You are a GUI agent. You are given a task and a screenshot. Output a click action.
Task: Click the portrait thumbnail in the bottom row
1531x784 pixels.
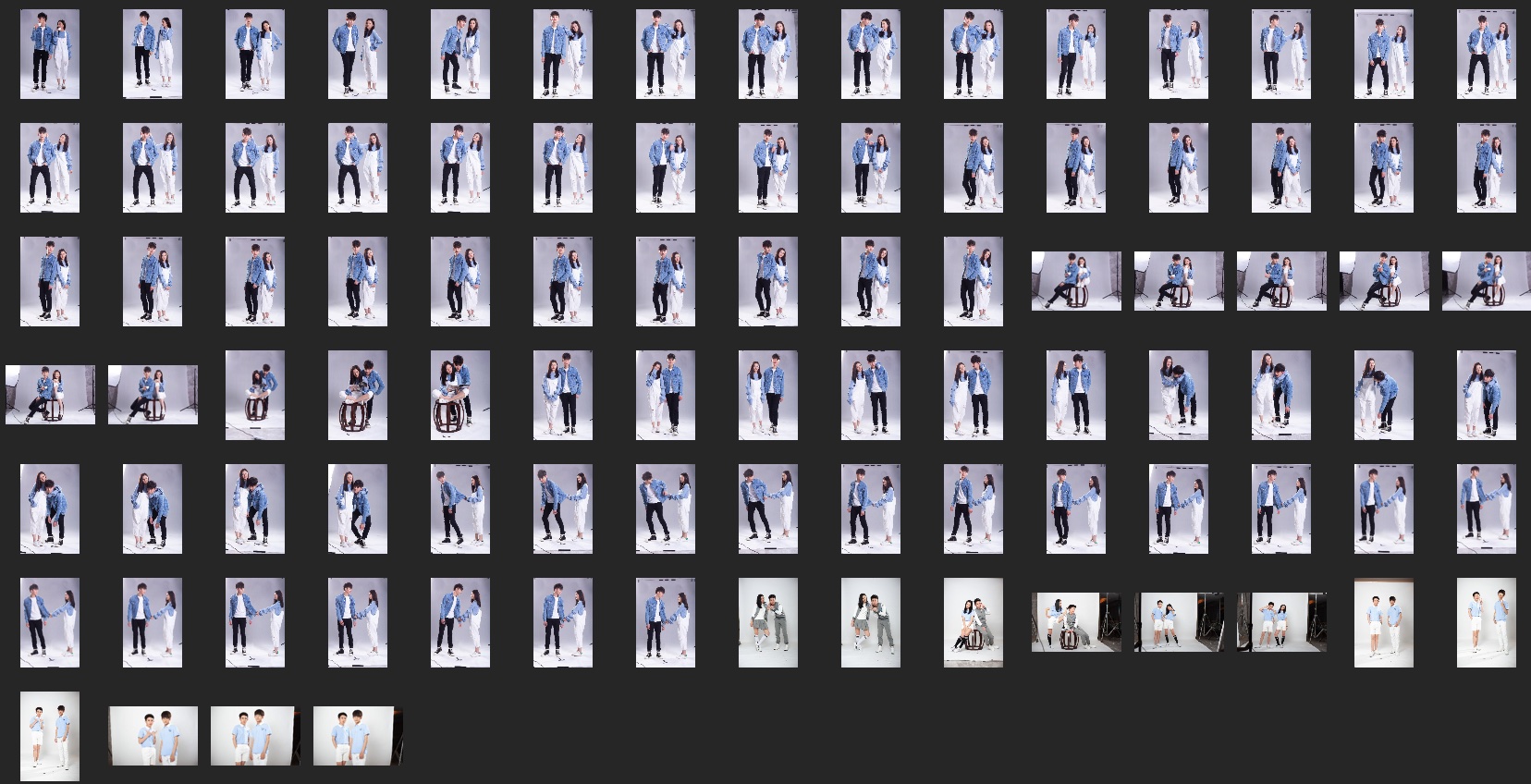50,736
